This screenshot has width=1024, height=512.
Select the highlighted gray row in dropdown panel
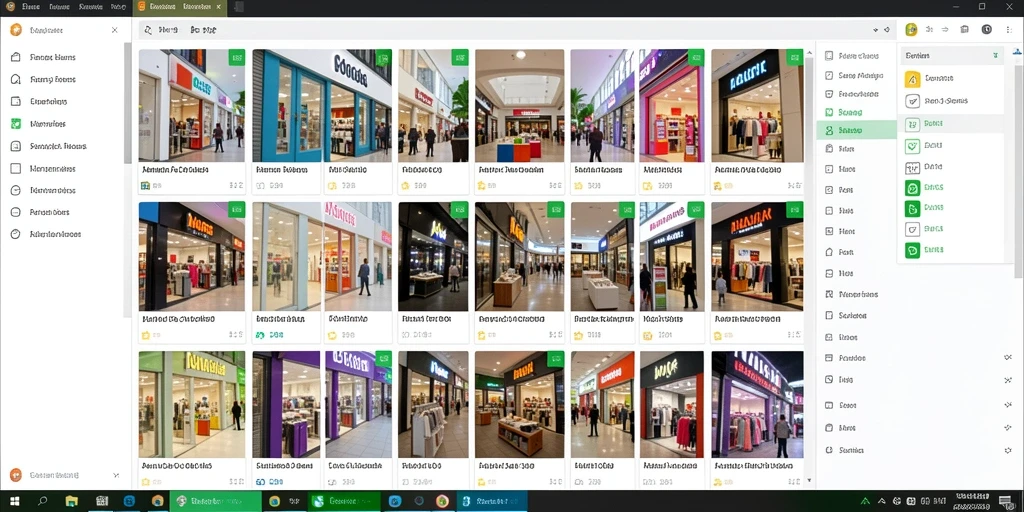950,123
